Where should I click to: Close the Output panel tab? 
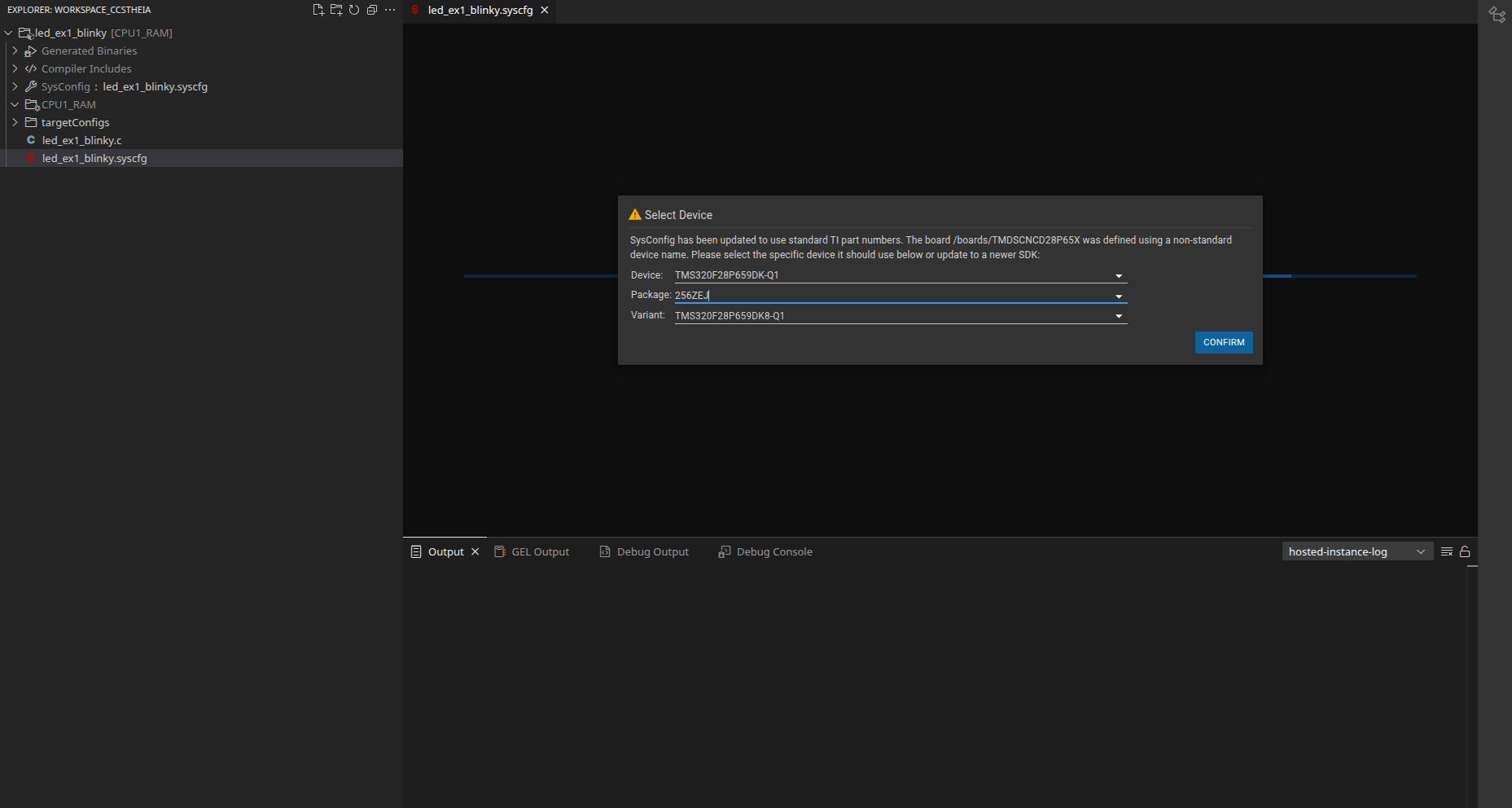476,551
